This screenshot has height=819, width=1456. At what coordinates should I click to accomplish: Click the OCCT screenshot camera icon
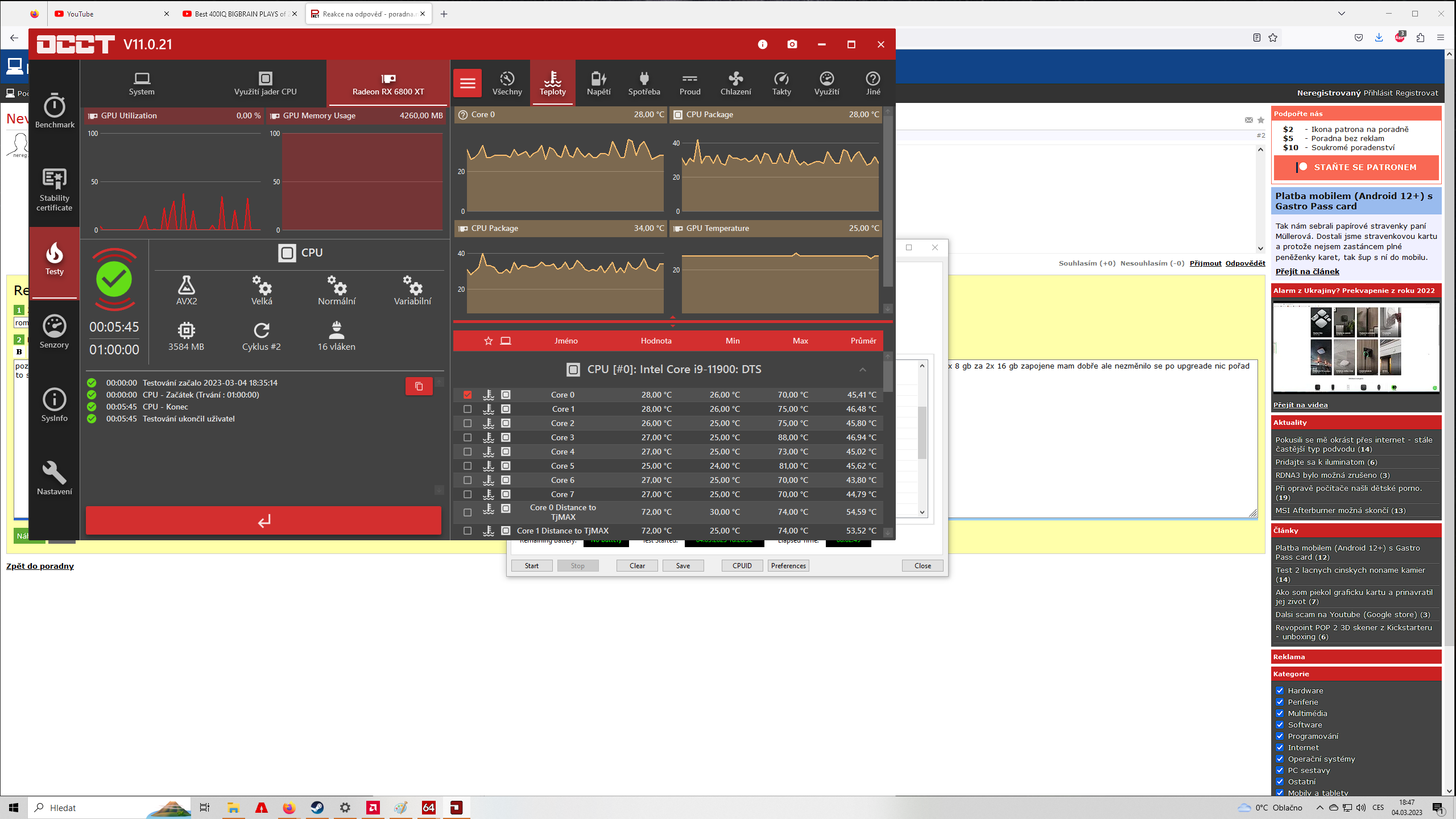[792, 44]
